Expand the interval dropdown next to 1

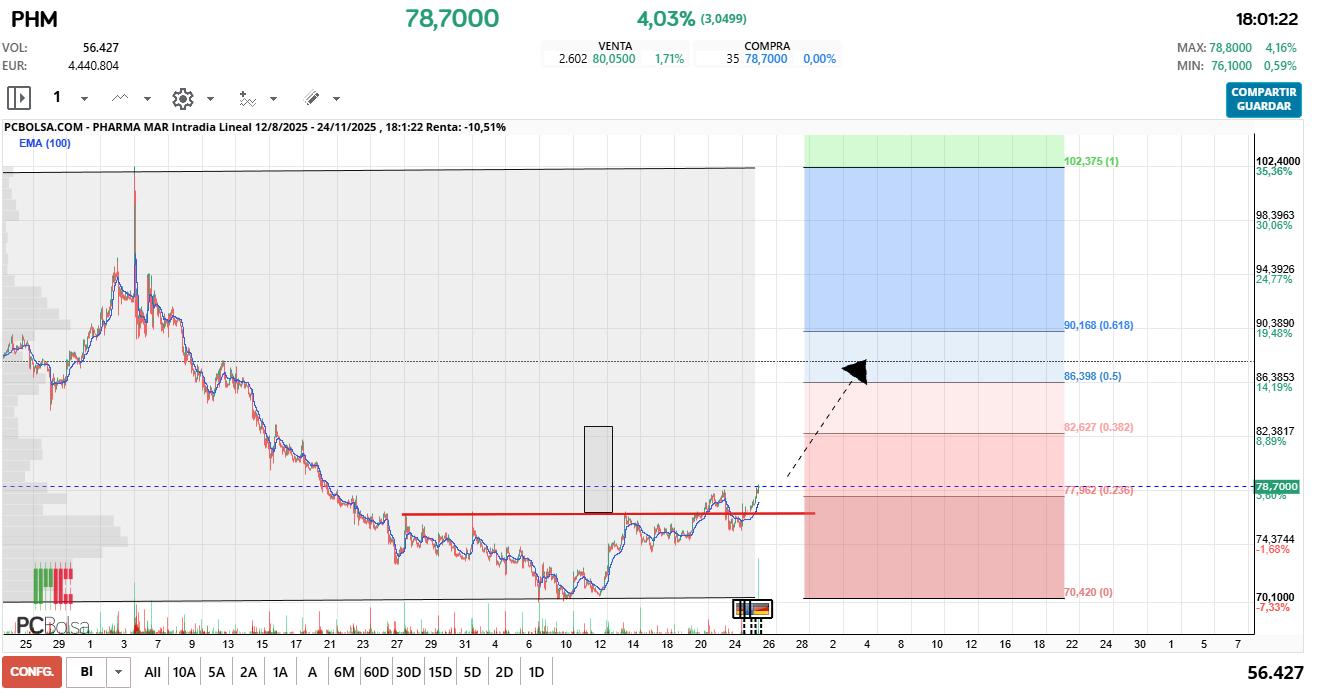coord(84,99)
